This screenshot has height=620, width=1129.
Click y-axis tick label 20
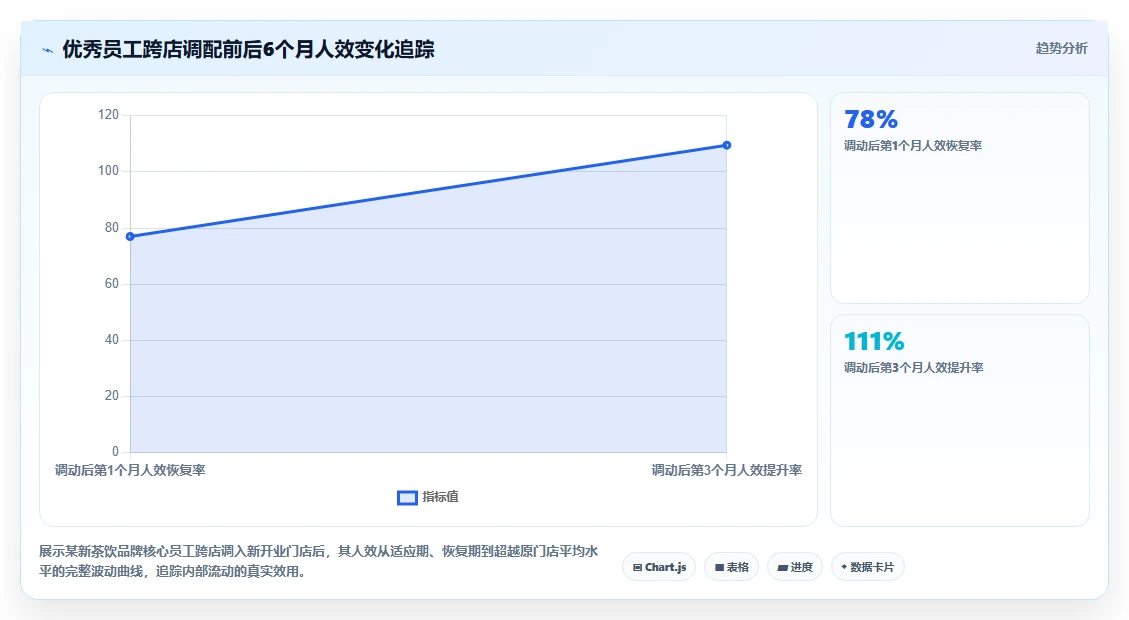pos(112,395)
